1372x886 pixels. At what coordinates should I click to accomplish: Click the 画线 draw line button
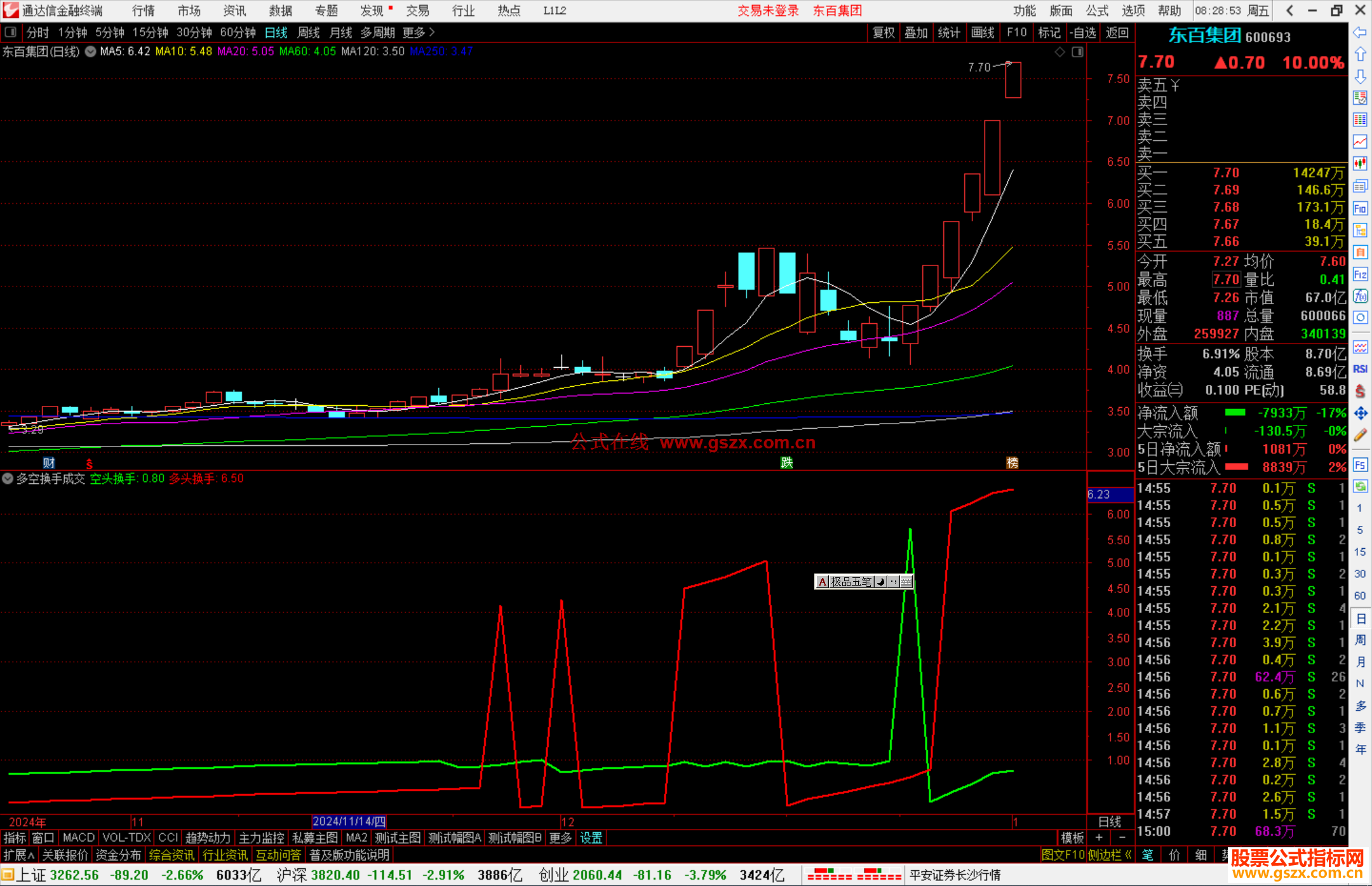click(983, 32)
